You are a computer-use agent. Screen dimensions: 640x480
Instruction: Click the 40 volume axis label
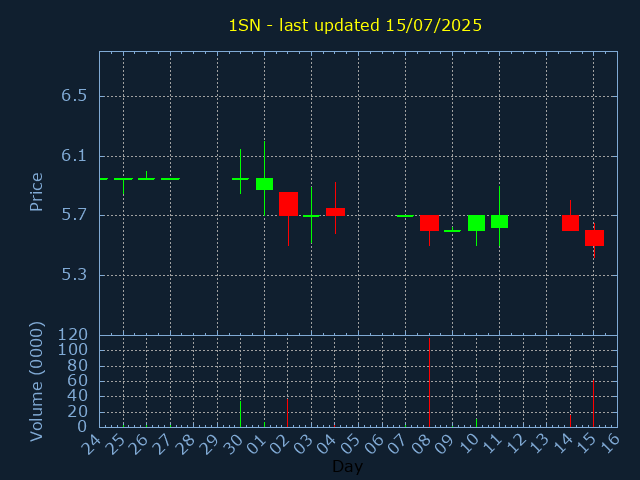[78, 396]
